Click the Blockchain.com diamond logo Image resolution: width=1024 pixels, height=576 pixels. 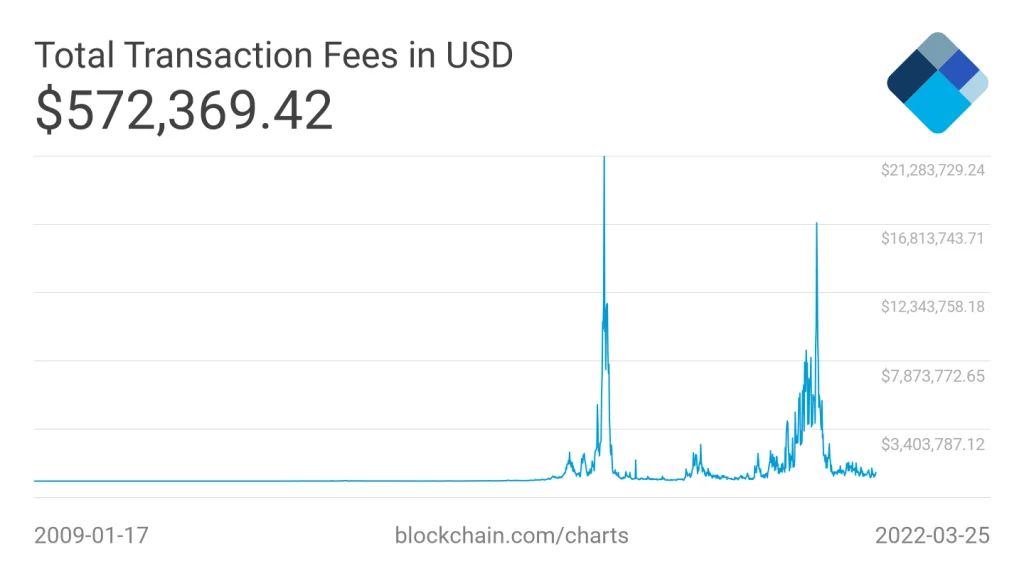pyautogui.click(x=937, y=82)
